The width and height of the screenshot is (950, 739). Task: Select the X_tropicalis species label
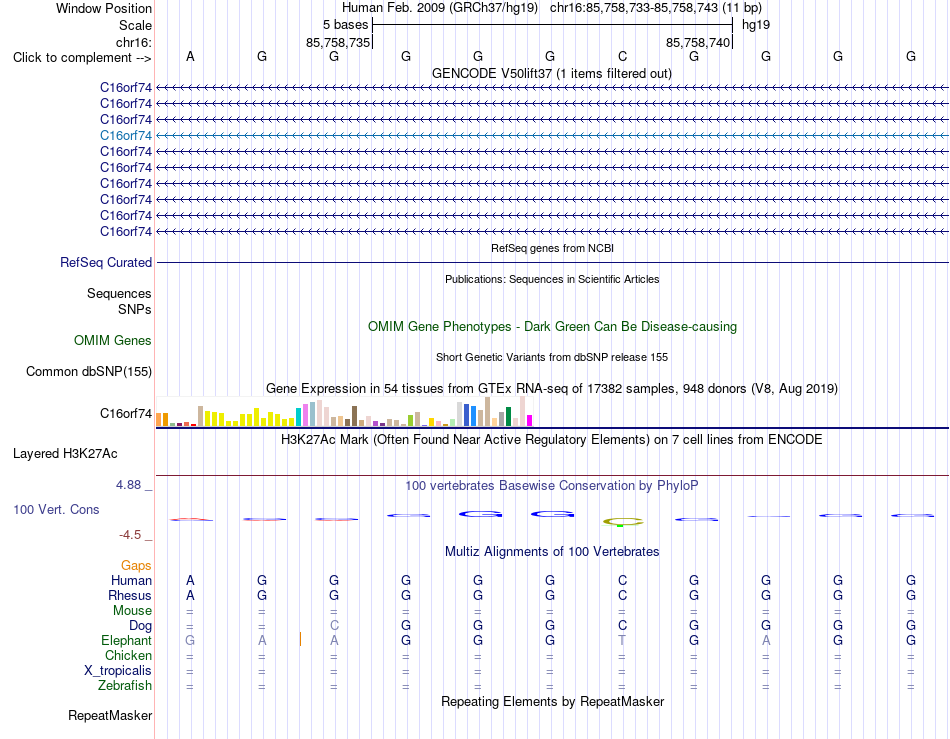118,671
